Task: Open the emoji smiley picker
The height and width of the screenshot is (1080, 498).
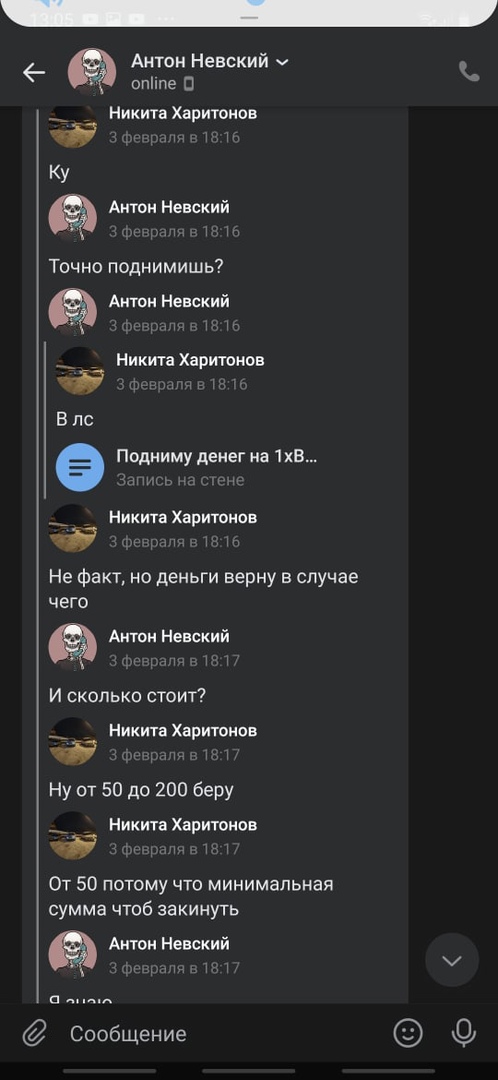Action: 408,1032
